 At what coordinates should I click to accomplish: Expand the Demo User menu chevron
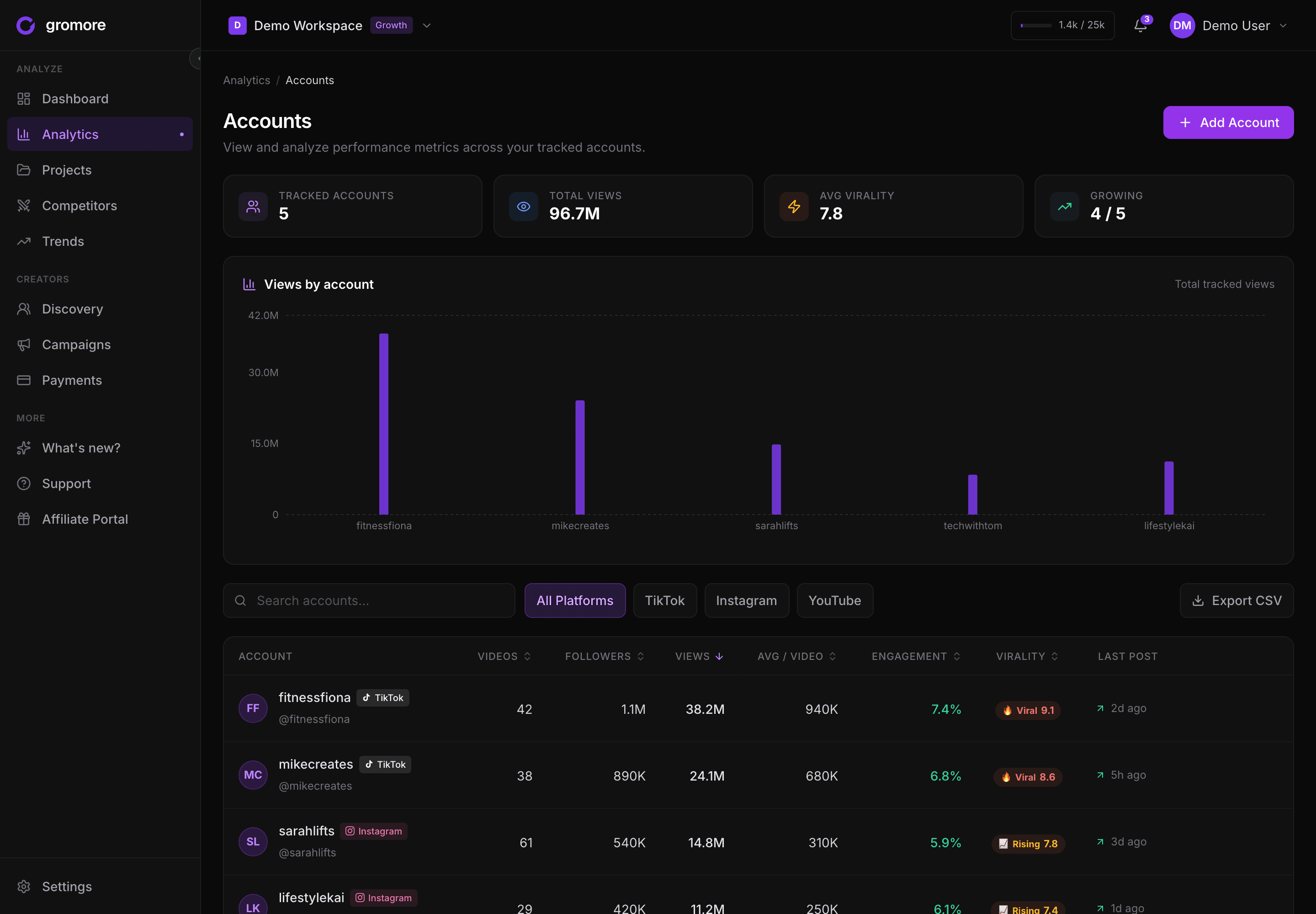(1283, 25)
